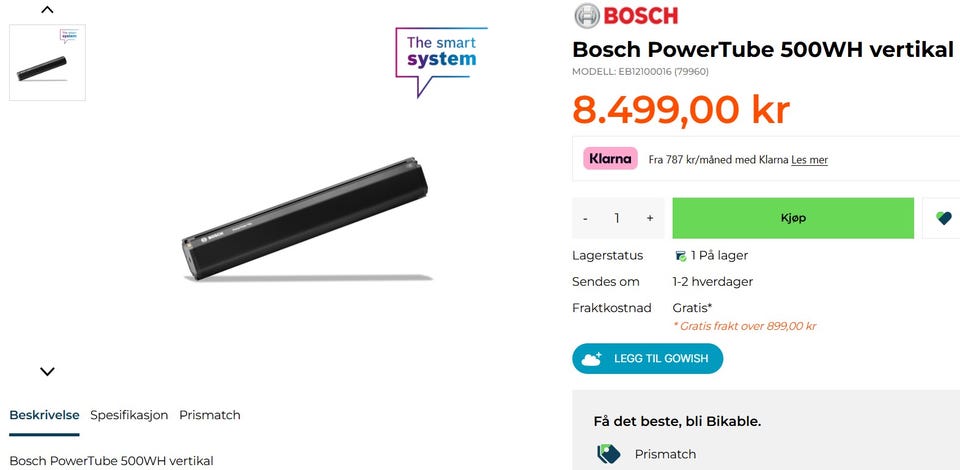Click the Bosch brand logo
This screenshot has width=960, height=470.
click(626, 16)
